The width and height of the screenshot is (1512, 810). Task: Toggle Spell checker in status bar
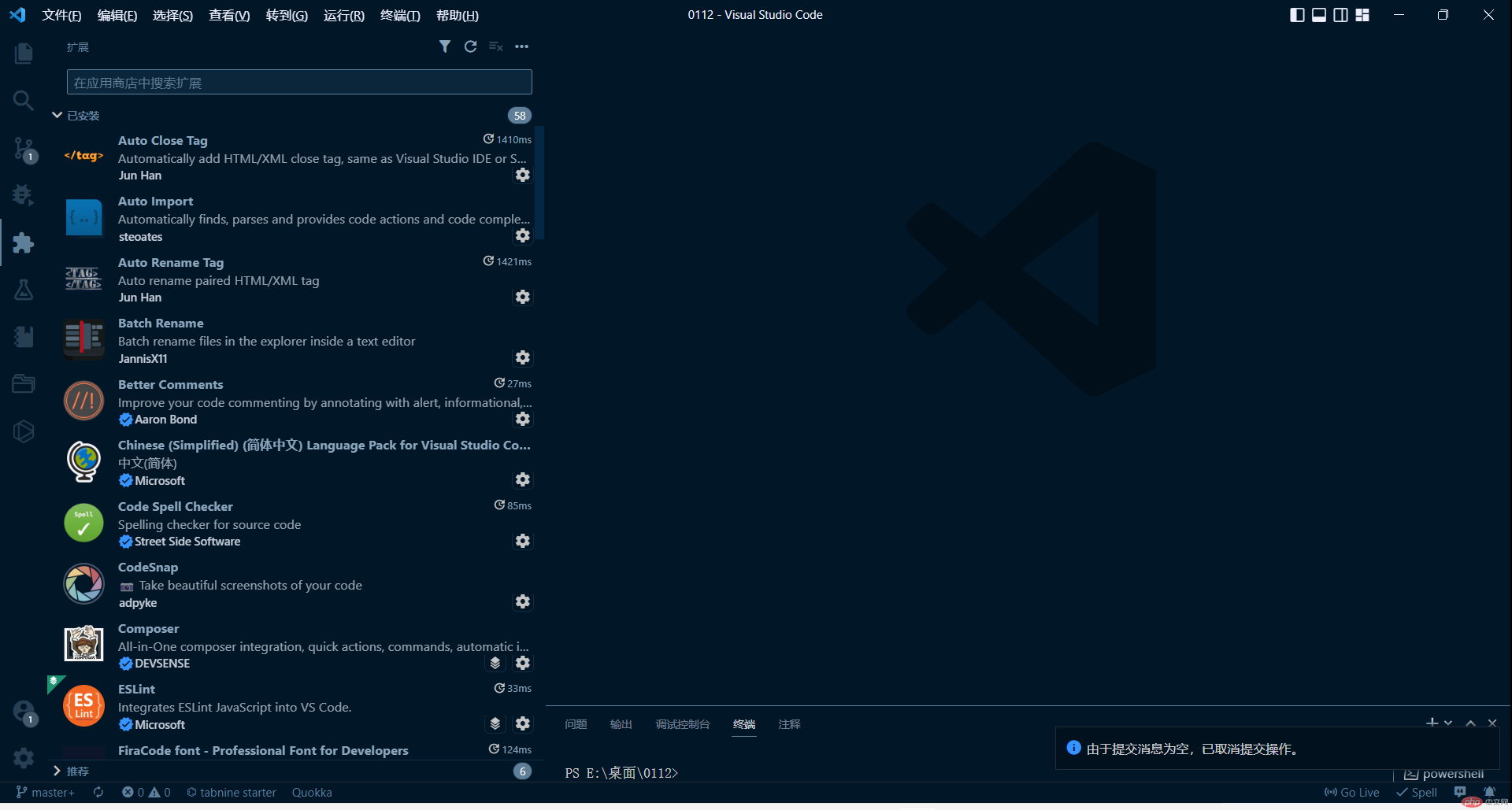pos(1417,793)
